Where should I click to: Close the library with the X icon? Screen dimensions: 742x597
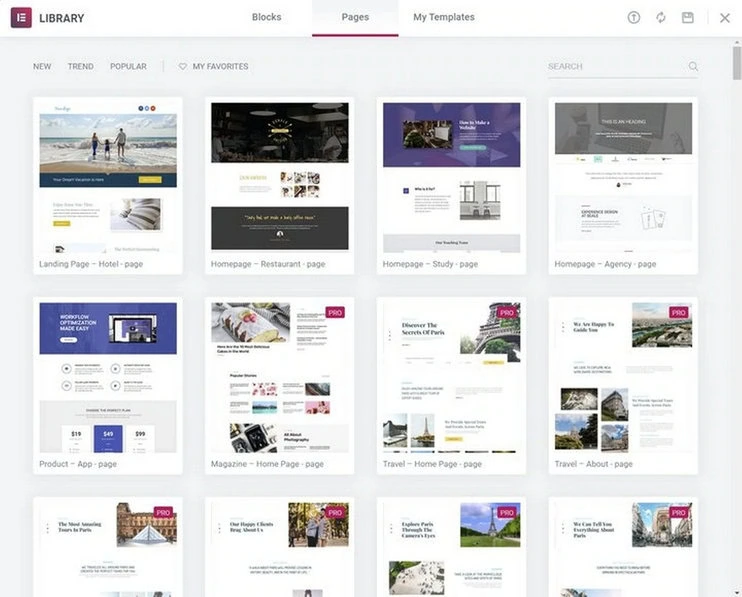pyautogui.click(x=724, y=18)
